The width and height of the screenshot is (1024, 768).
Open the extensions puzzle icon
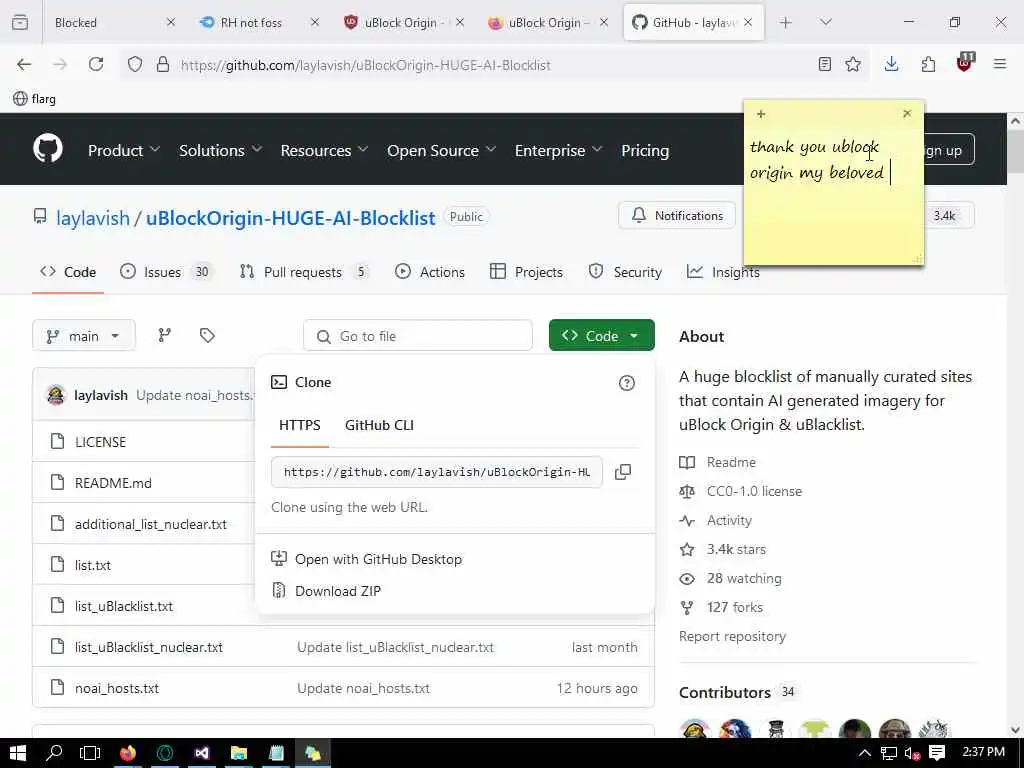pos(928,64)
